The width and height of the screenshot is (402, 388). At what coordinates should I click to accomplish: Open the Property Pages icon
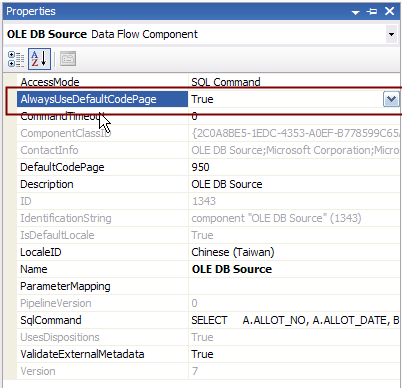click(x=68, y=59)
